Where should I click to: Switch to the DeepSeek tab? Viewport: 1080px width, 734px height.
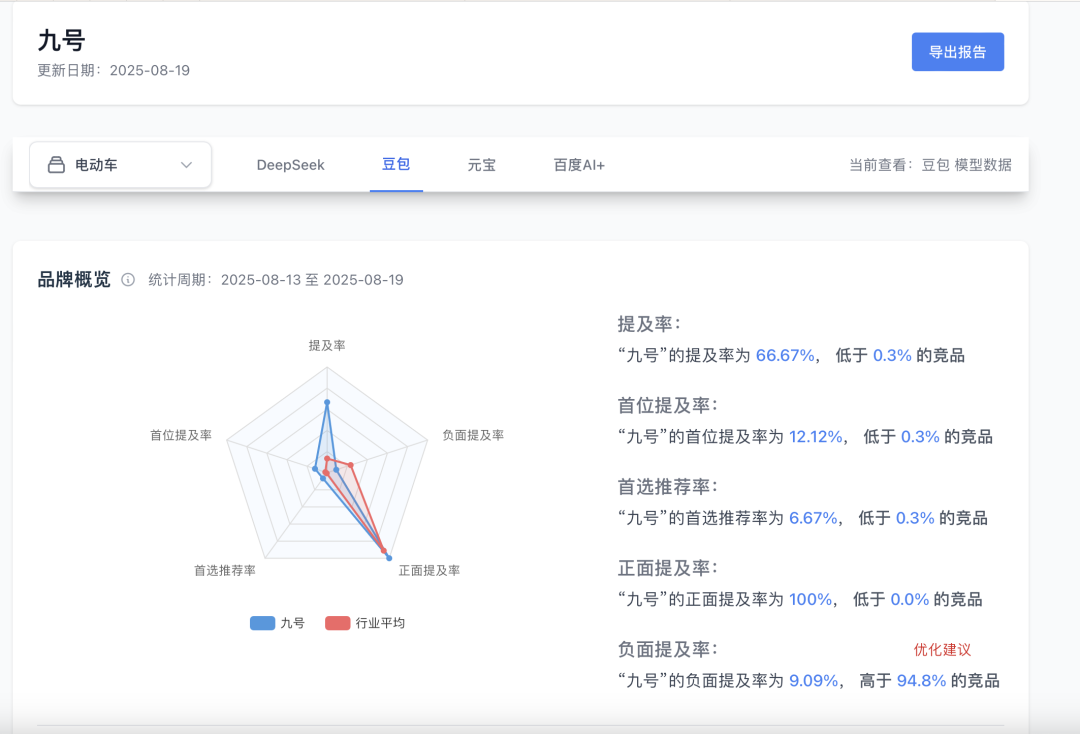(290, 165)
